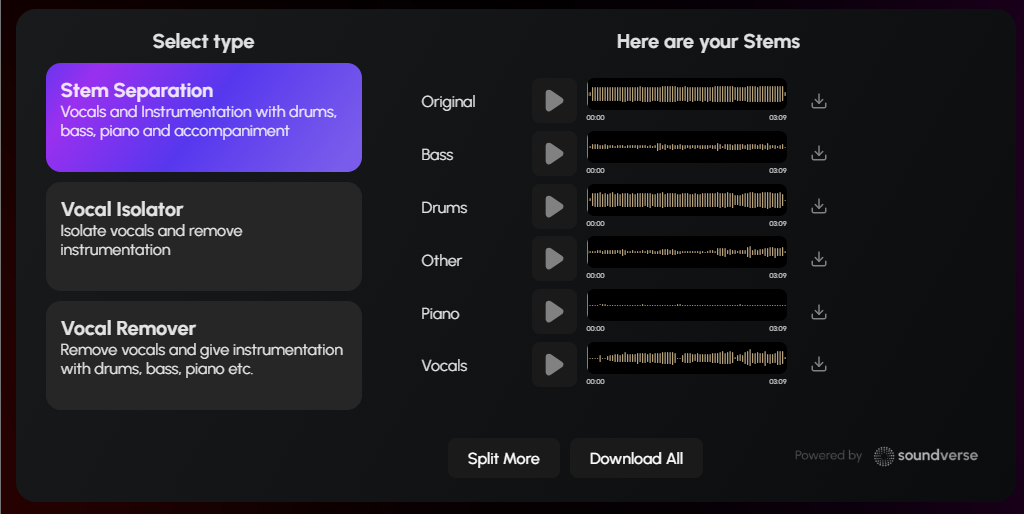Play the Other stem
This screenshot has height=514, width=1024.
click(554, 259)
